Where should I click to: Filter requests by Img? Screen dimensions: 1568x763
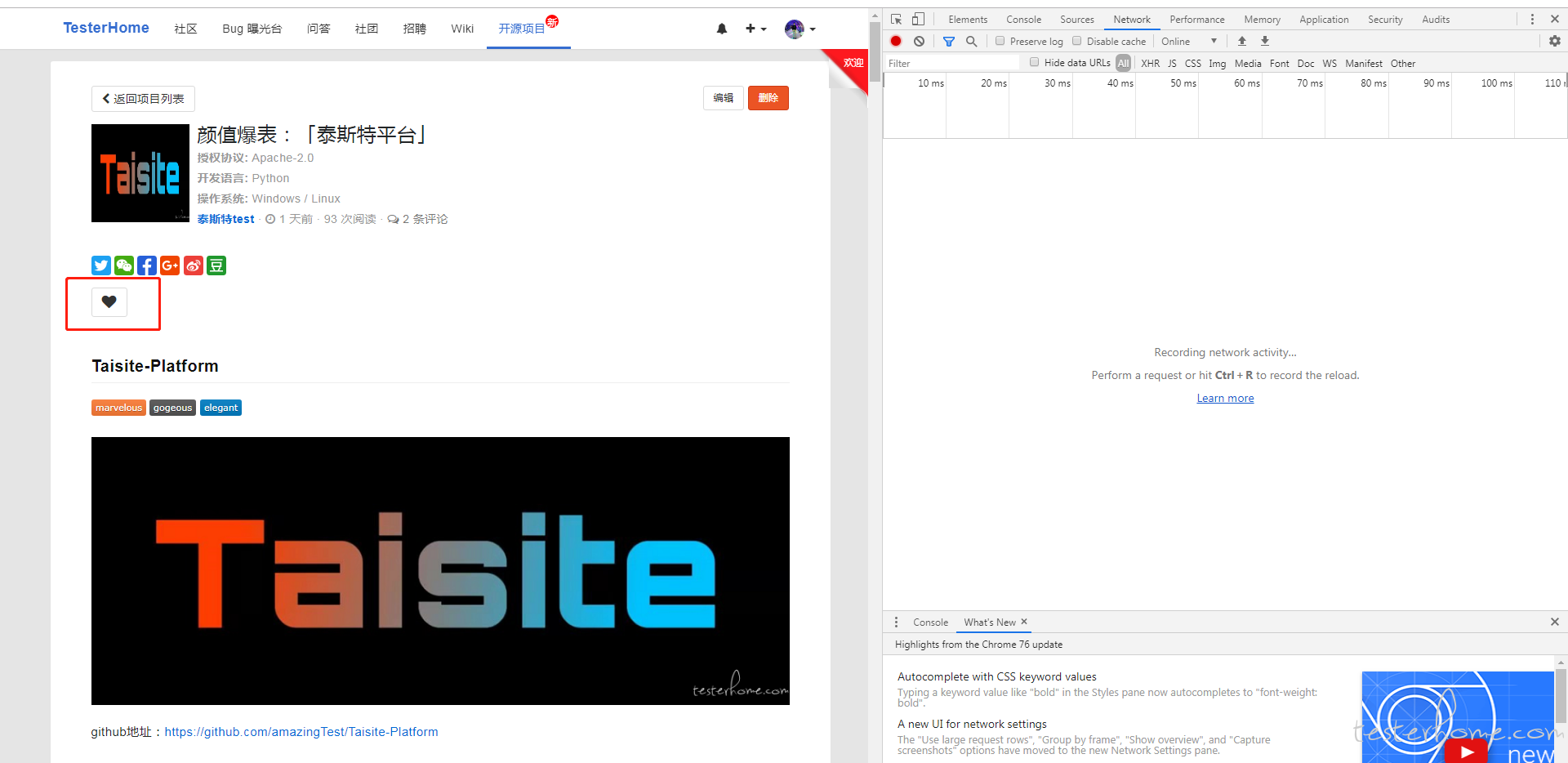click(x=1217, y=63)
